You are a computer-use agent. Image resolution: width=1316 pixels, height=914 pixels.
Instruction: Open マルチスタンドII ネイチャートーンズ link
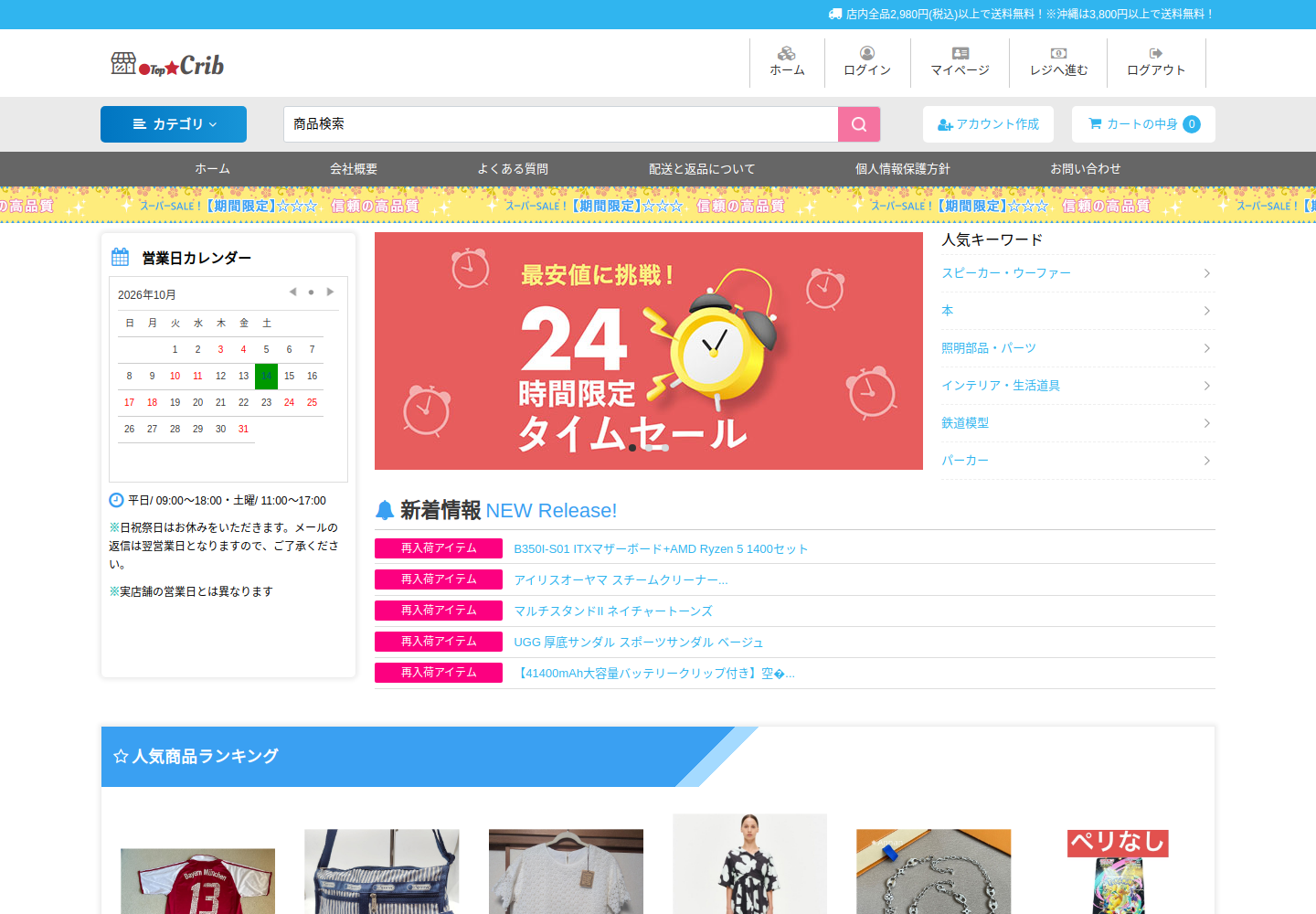pos(613,611)
